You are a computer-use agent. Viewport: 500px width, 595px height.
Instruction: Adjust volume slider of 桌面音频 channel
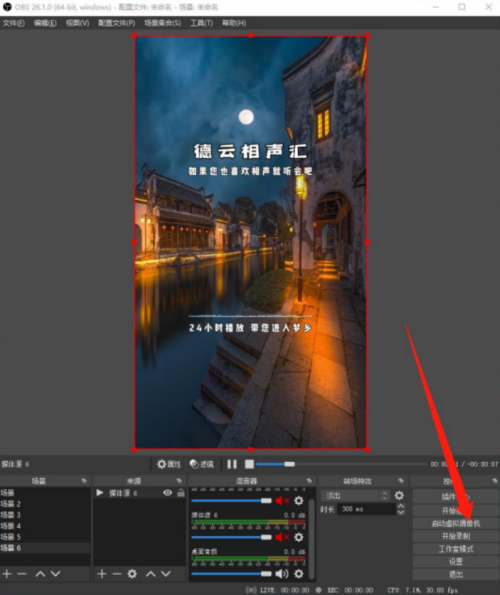coord(231,573)
